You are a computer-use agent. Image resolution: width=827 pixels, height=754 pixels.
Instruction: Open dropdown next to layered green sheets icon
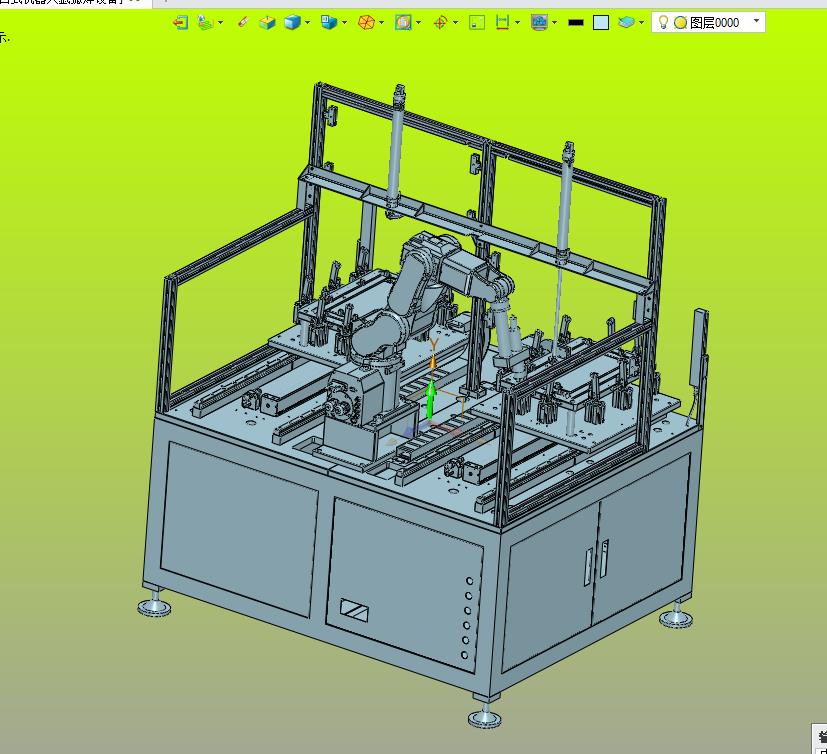click(x=220, y=23)
